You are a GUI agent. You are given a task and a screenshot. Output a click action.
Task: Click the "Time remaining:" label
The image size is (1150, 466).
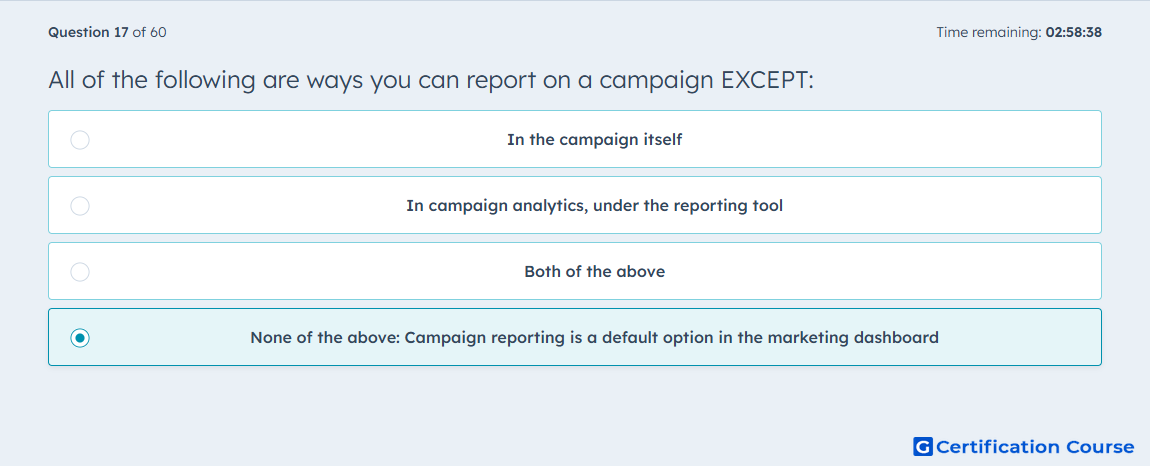989,32
